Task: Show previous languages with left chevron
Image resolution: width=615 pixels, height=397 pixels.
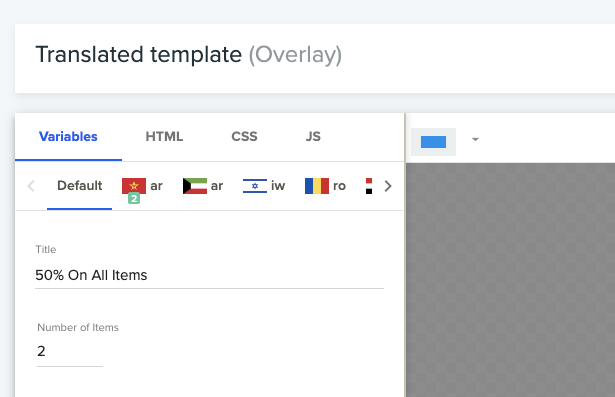Action: pyautogui.click(x=31, y=186)
